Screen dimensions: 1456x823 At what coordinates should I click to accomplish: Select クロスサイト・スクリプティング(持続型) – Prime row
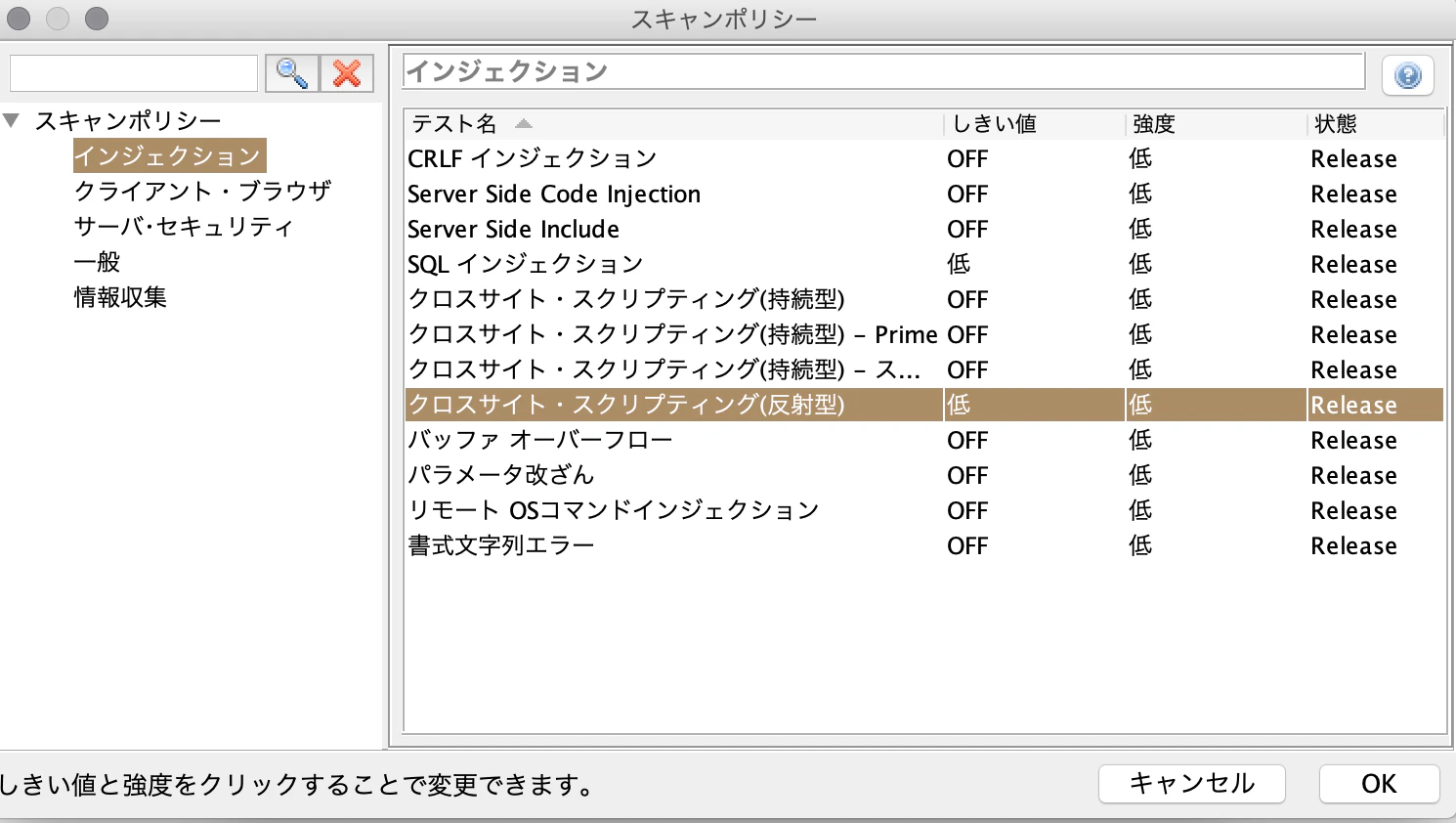(924, 334)
